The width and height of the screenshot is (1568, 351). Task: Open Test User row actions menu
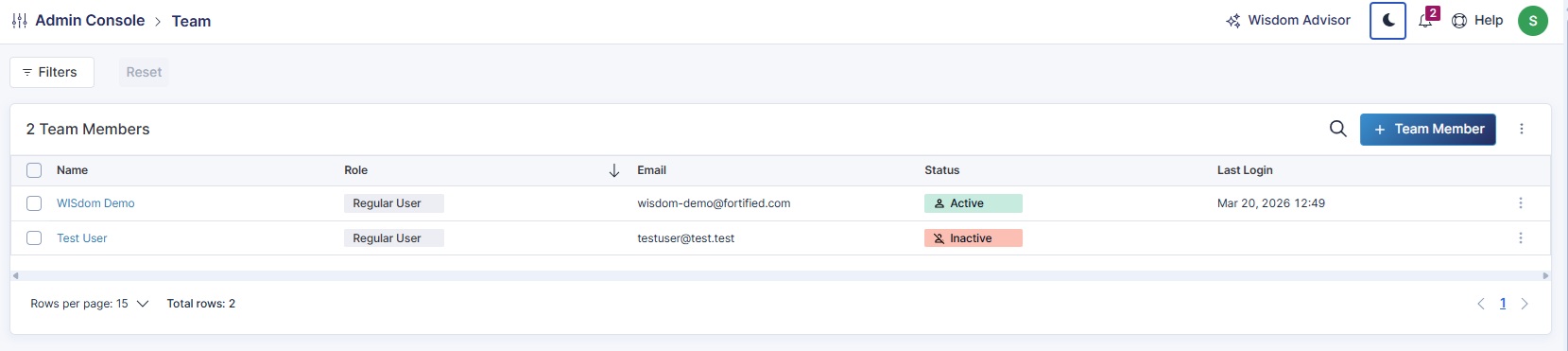tap(1520, 238)
